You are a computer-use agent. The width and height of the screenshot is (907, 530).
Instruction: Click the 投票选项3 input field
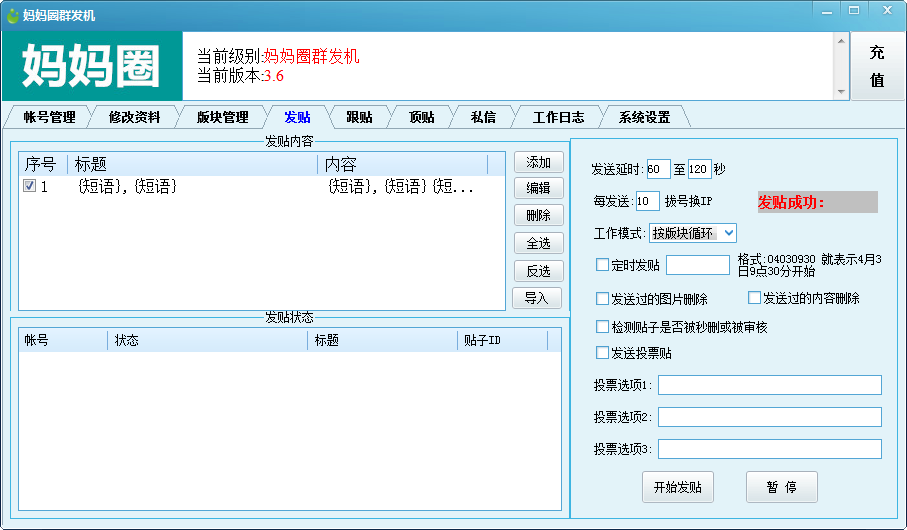(770, 448)
